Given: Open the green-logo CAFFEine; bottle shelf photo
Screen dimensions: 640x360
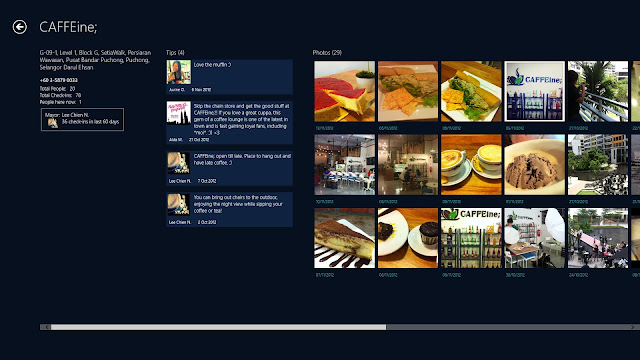Looking at the screenshot, I should coord(471,238).
